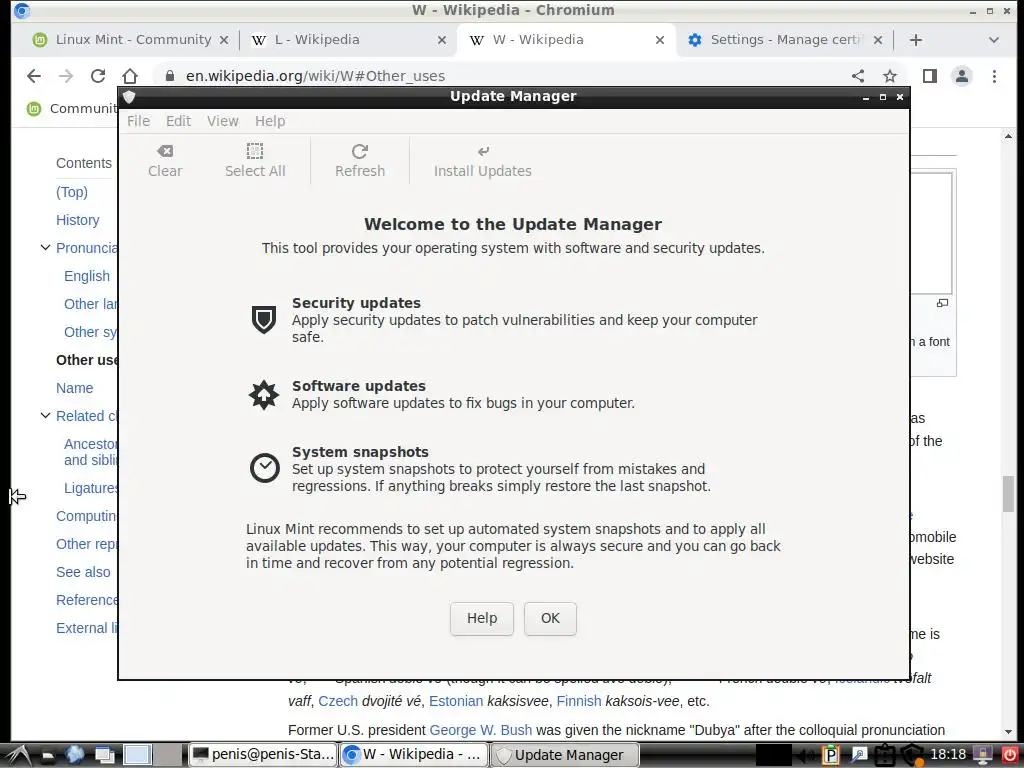Click the site lock icon in address bar
This screenshot has width=1024, height=768.
pyautogui.click(x=170, y=76)
